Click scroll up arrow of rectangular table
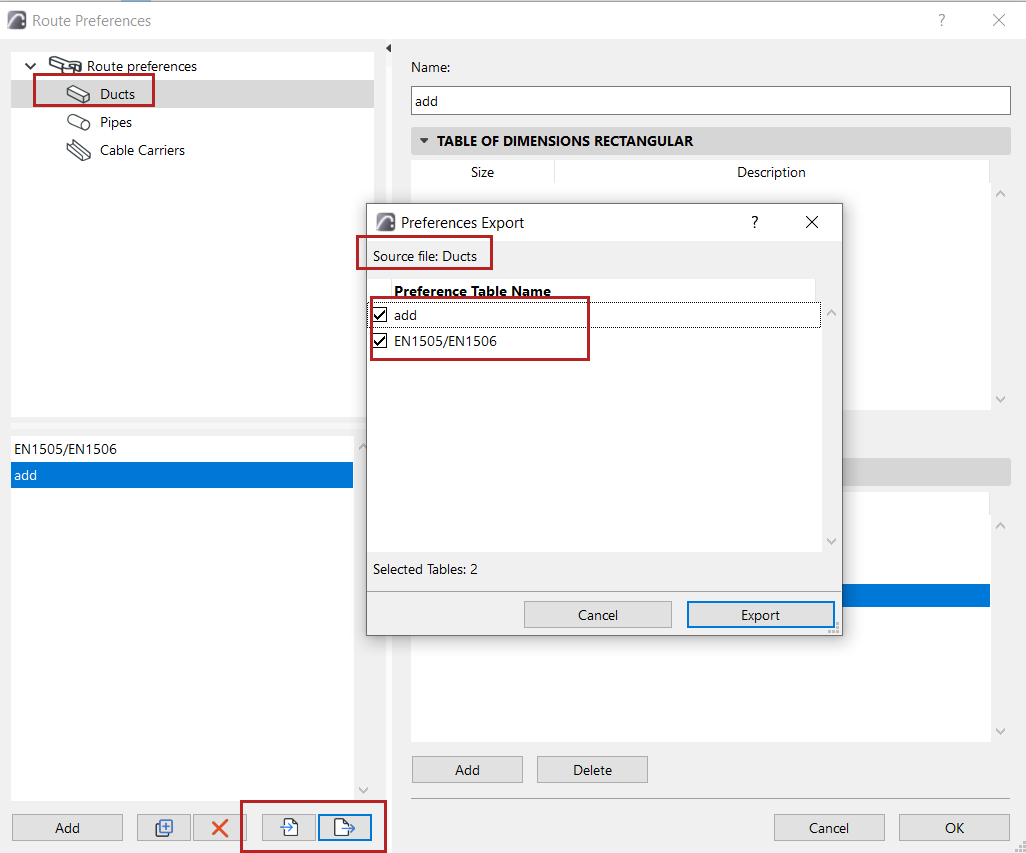Image resolution: width=1026 pixels, height=853 pixels. pyautogui.click(x=1000, y=194)
